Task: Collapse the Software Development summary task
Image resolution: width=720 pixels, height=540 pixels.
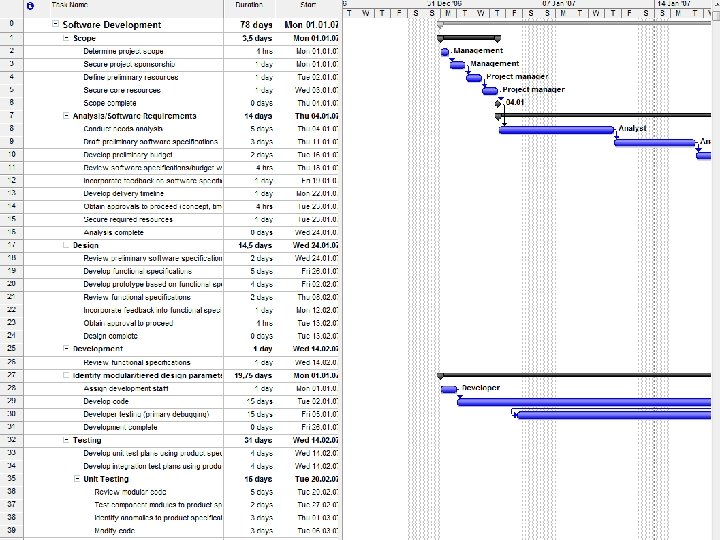Action: pos(56,24)
